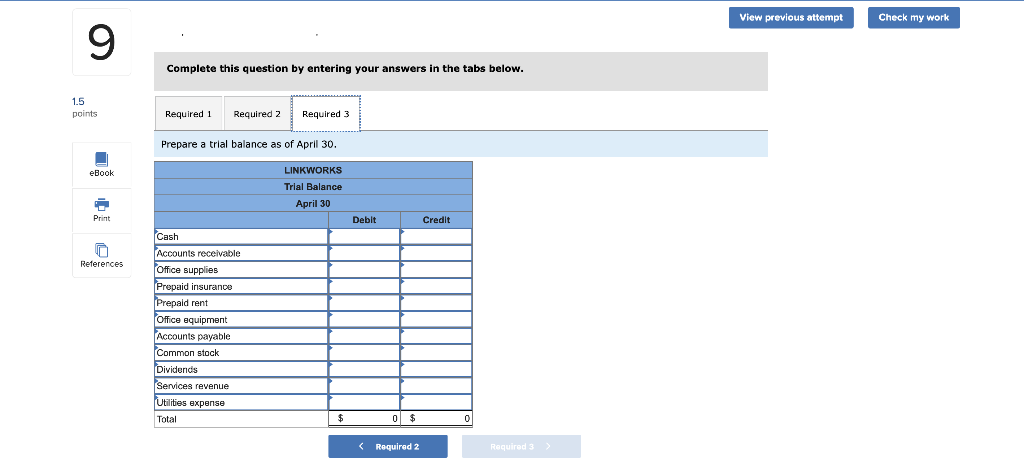Click the disabled Required 3 next button
The width and height of the screenshot is (1024, 469).
521,447
